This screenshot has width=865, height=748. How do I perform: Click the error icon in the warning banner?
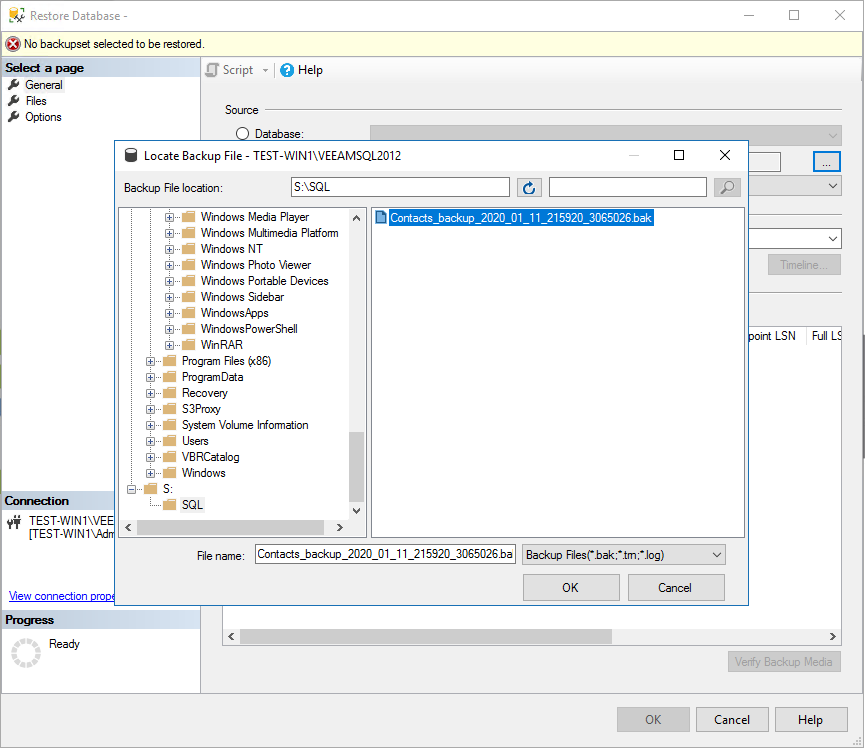tap(13, 44)
